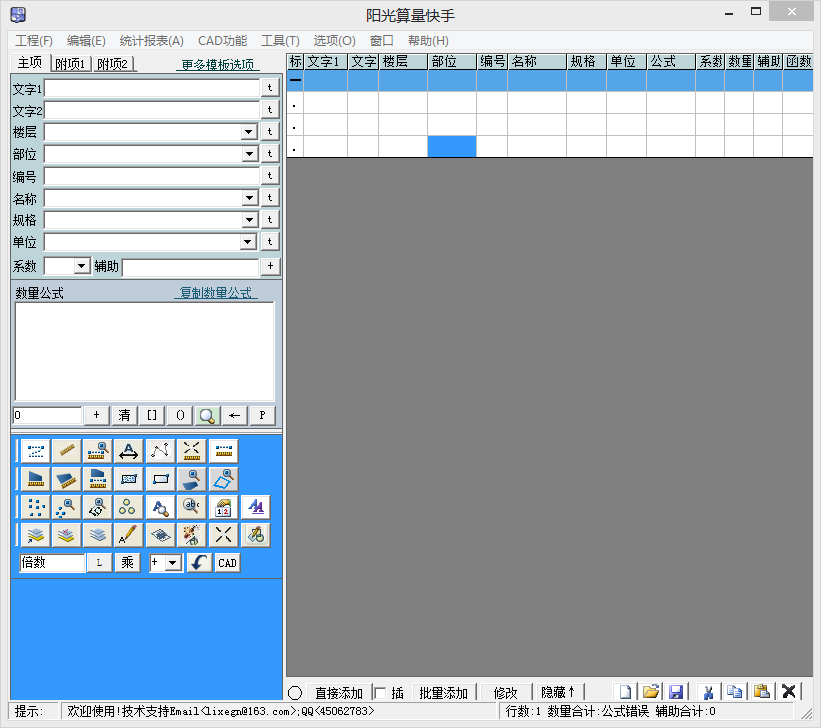This screenshot has height=728, width=821.
Task: Click the blue undo arrow icon
Action: [199, 563]
